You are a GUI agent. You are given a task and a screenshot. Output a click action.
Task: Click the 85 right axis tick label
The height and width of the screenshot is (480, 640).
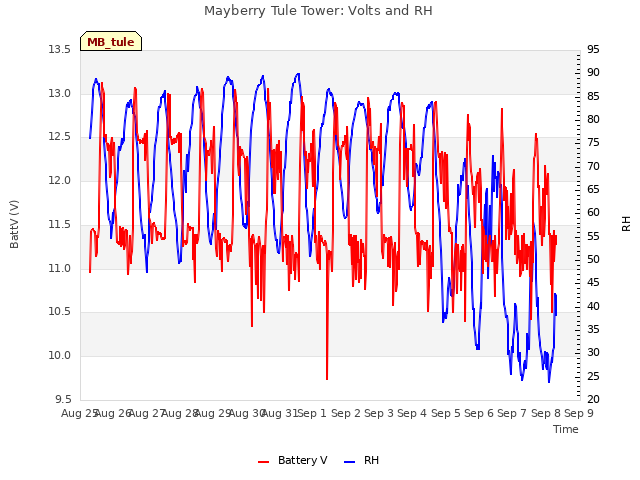click(593, 96)
